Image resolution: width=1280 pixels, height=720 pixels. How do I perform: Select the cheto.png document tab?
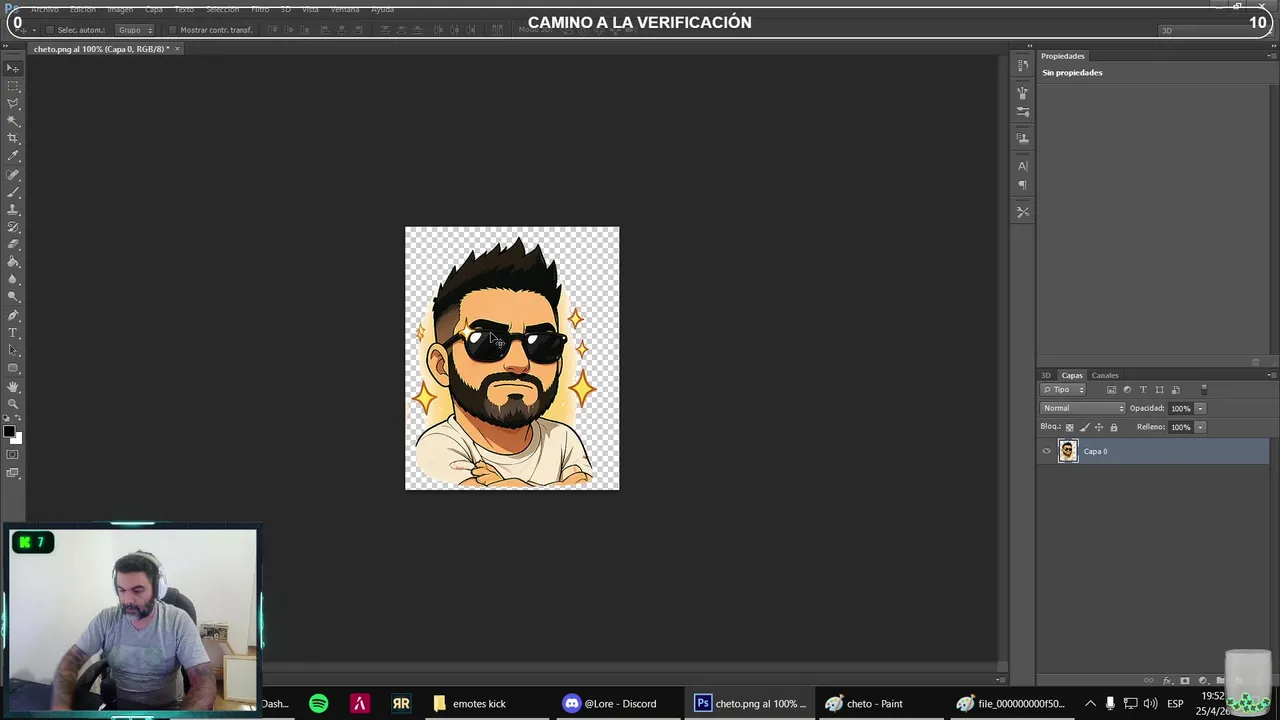pyautogui.click(x=101, y=49)
